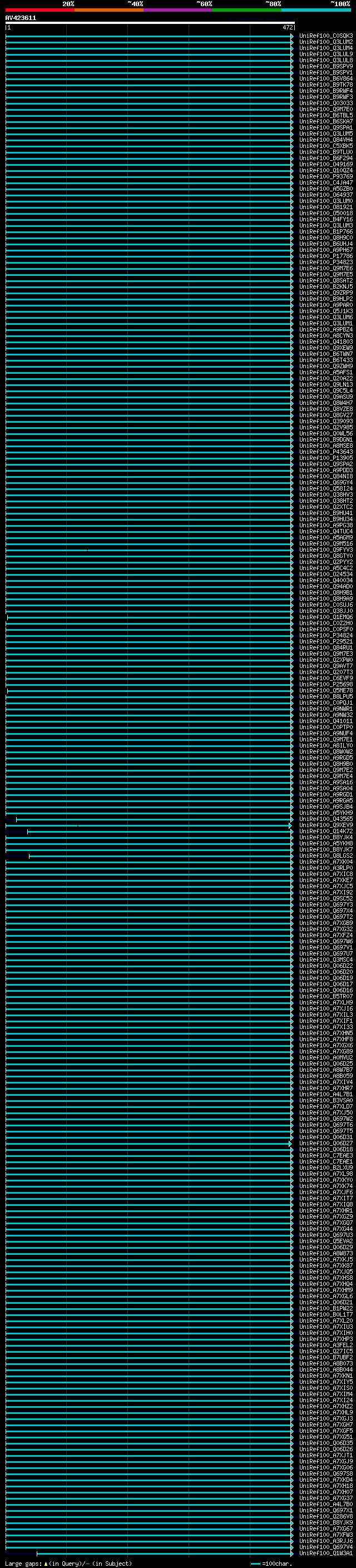Select hit label UniRef100_B5TR07

click(x=326, y=996)
